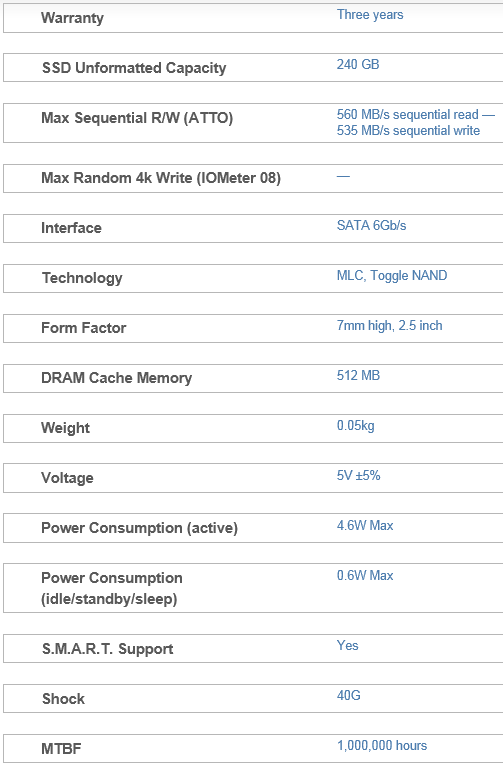The width and height of the screenshot is (503, 769).
Task: Select the 40G shock value
Action: pyautogui.click(x=348, y=695)
